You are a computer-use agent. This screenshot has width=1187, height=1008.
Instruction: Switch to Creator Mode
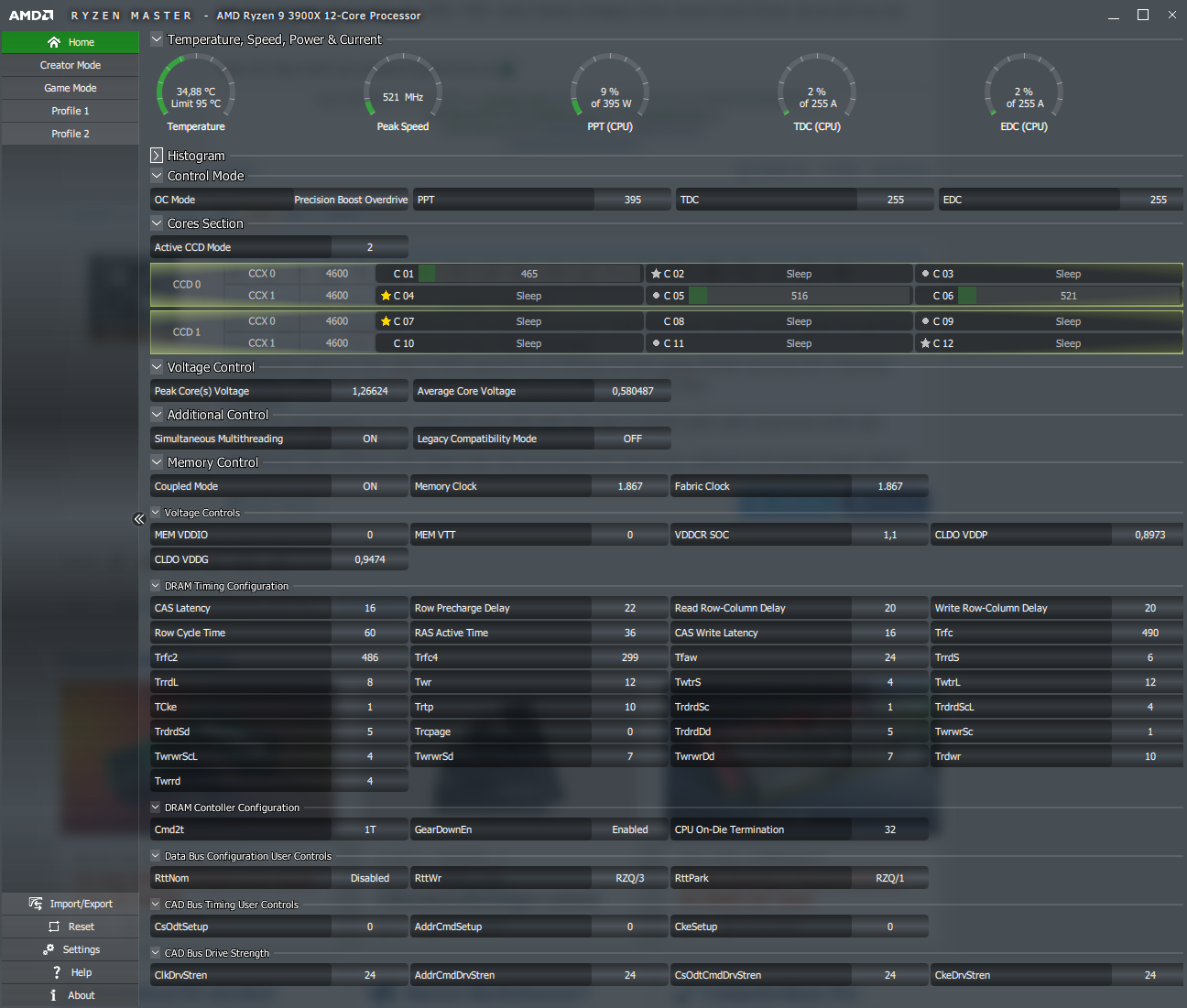coord(71,65)
